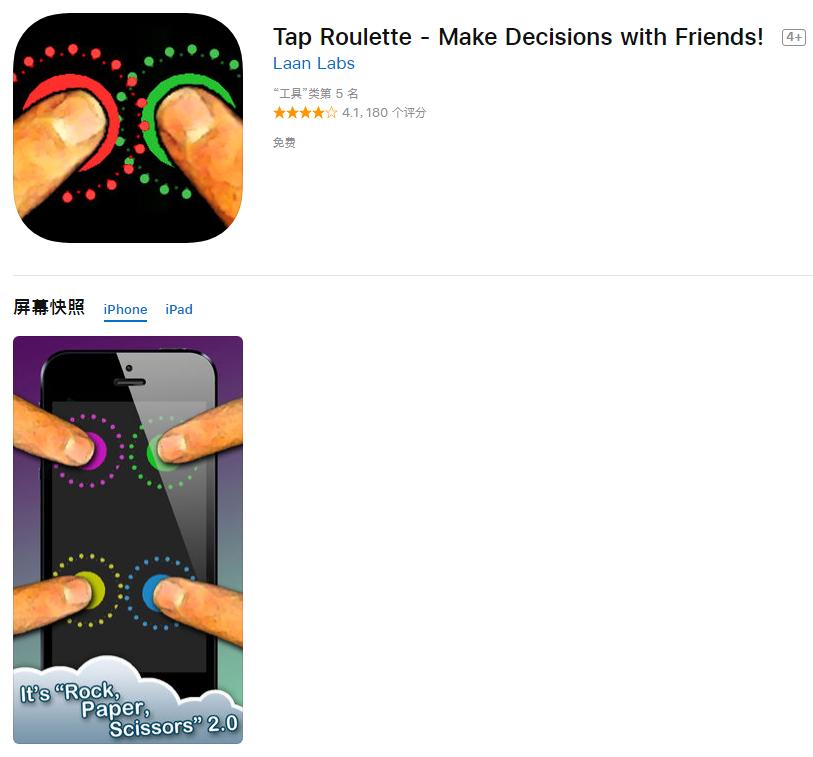The image size is (813, 757).
Task: Switch to the iPhone screenshots tab
Action: [125, 310]
